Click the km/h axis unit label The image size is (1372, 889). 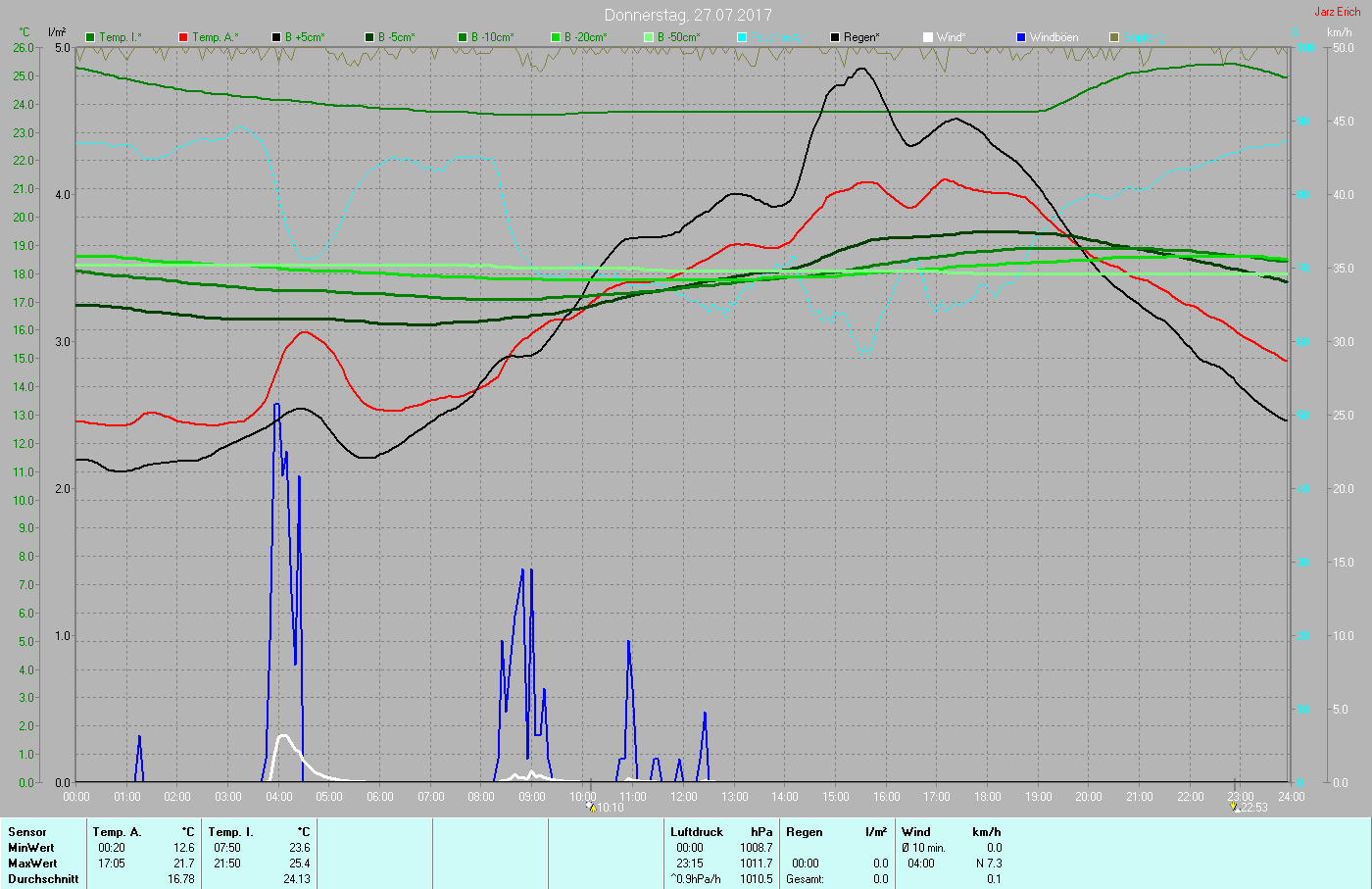(1340, 32)
